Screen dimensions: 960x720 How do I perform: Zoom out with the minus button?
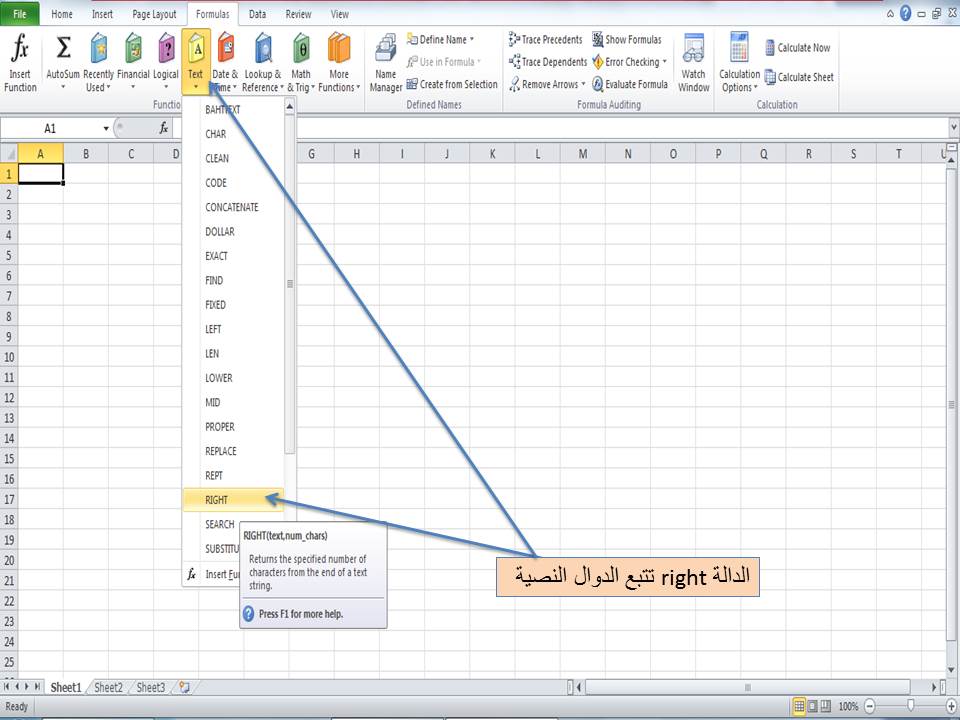click(869, 706)
